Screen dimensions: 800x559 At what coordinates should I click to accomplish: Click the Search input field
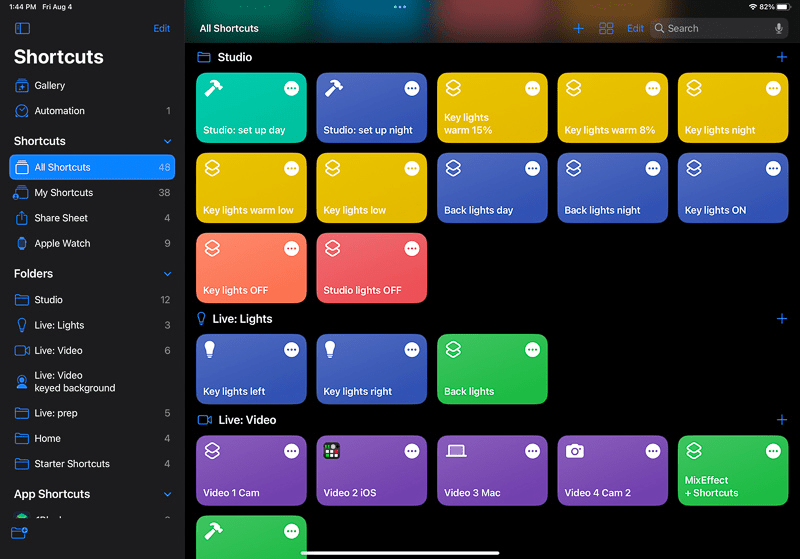719,29
